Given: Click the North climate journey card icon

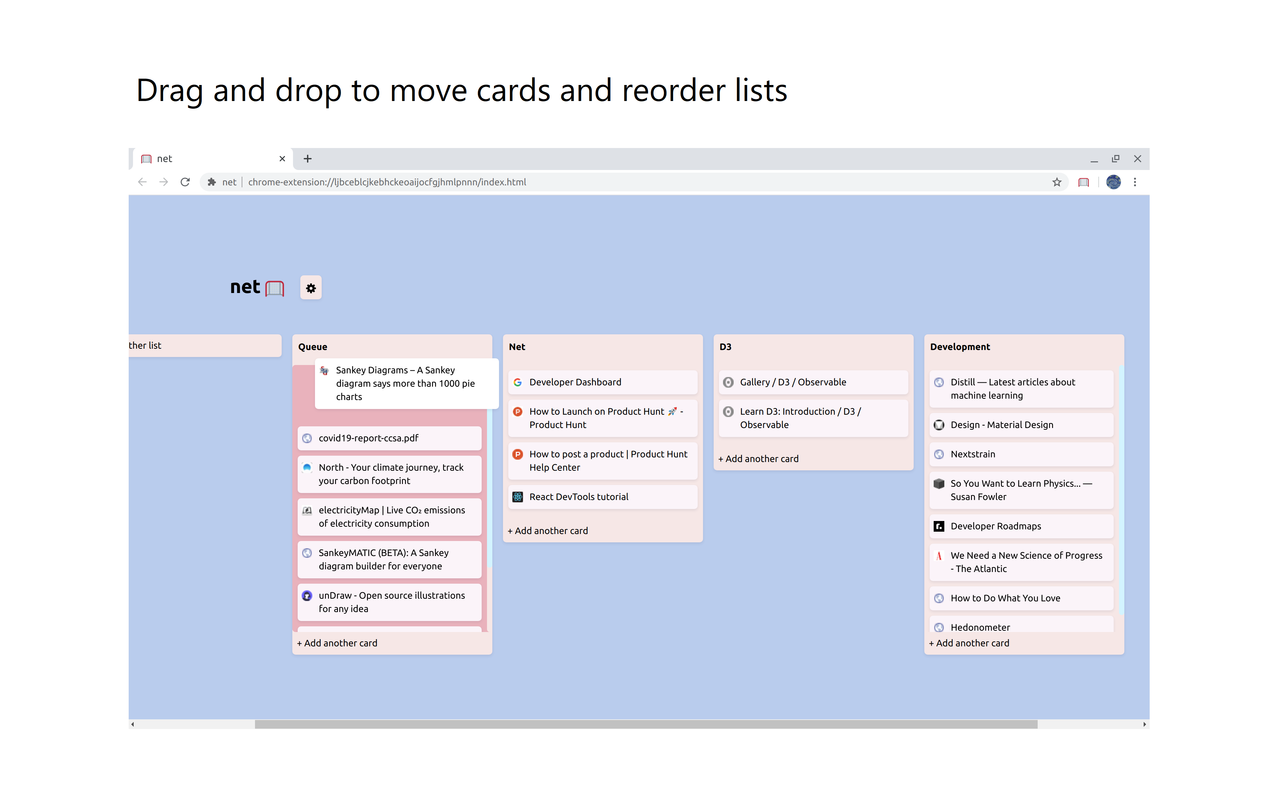Looking at the screenshot, I should pos(307,468).
